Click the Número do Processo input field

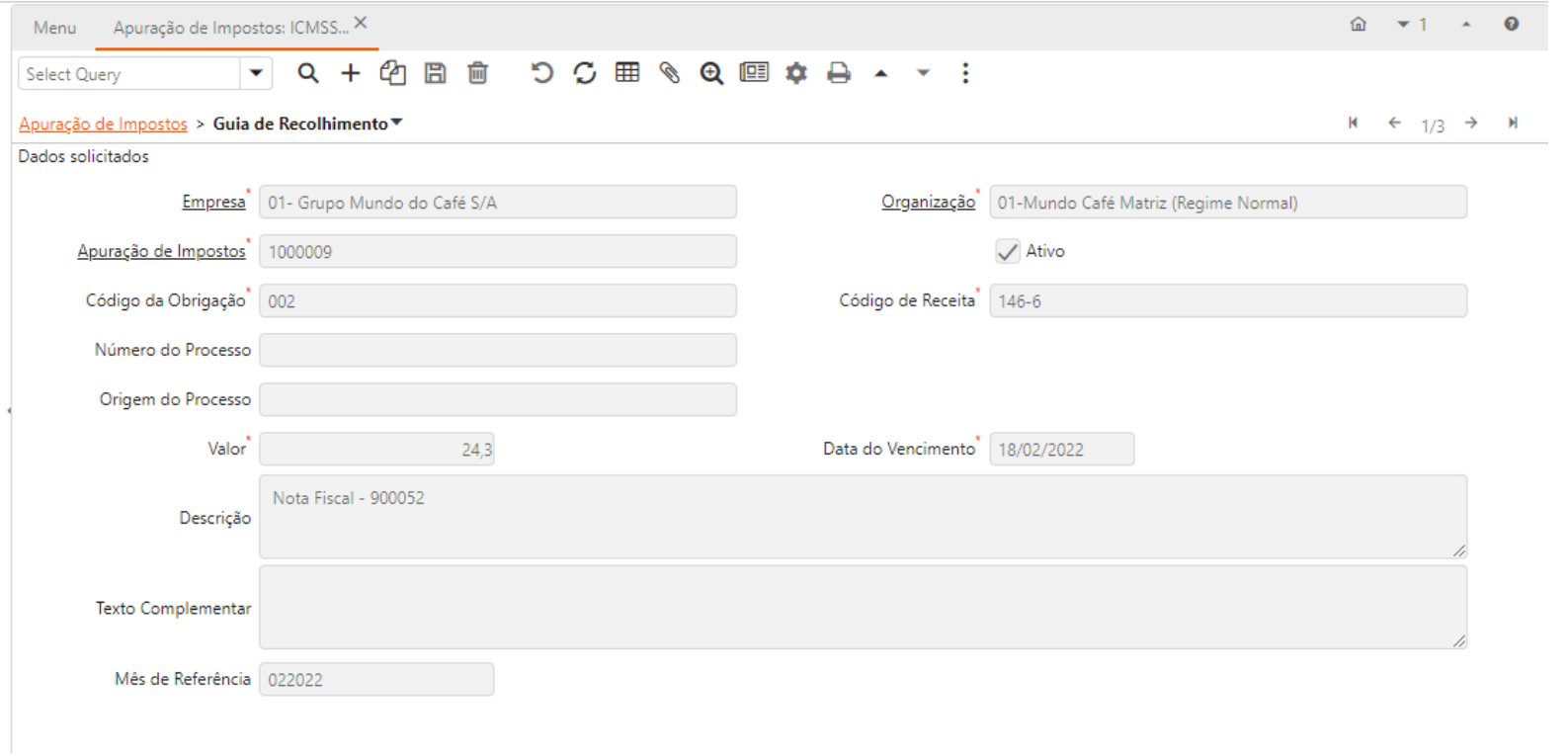(x=497, y=350)
